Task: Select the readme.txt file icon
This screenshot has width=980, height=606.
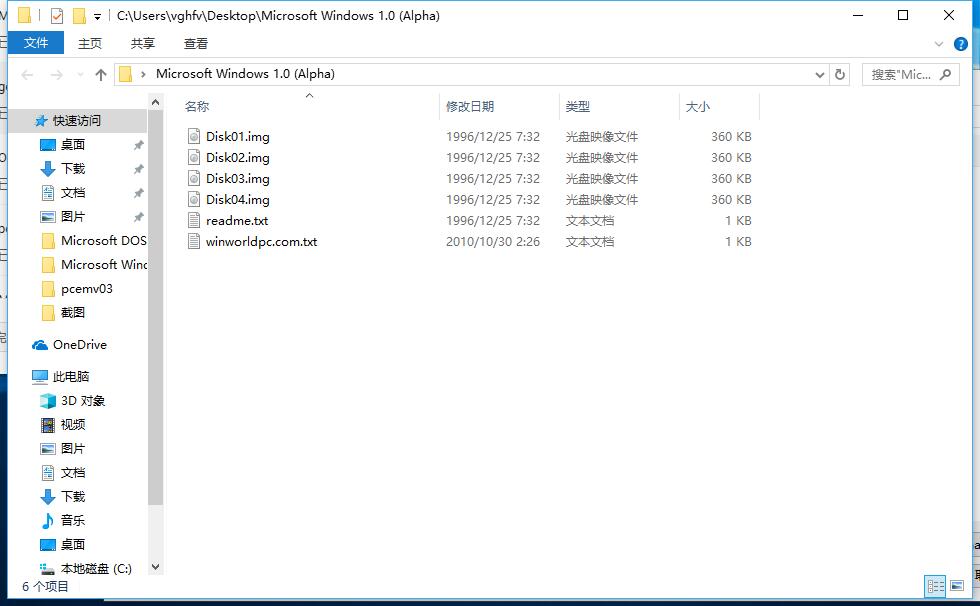Action: 194,221
